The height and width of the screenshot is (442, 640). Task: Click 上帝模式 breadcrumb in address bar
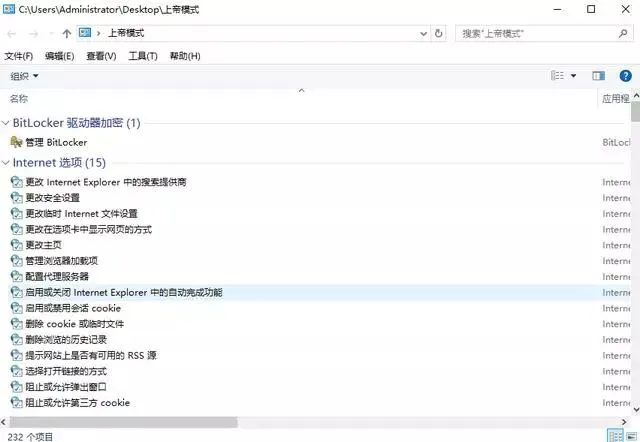click(x=126, y=33)
